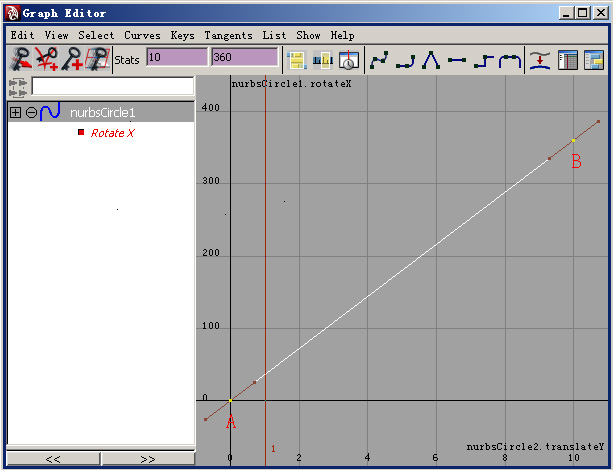Click the nurbsCircle2.translateY axis label

[535, 447]
